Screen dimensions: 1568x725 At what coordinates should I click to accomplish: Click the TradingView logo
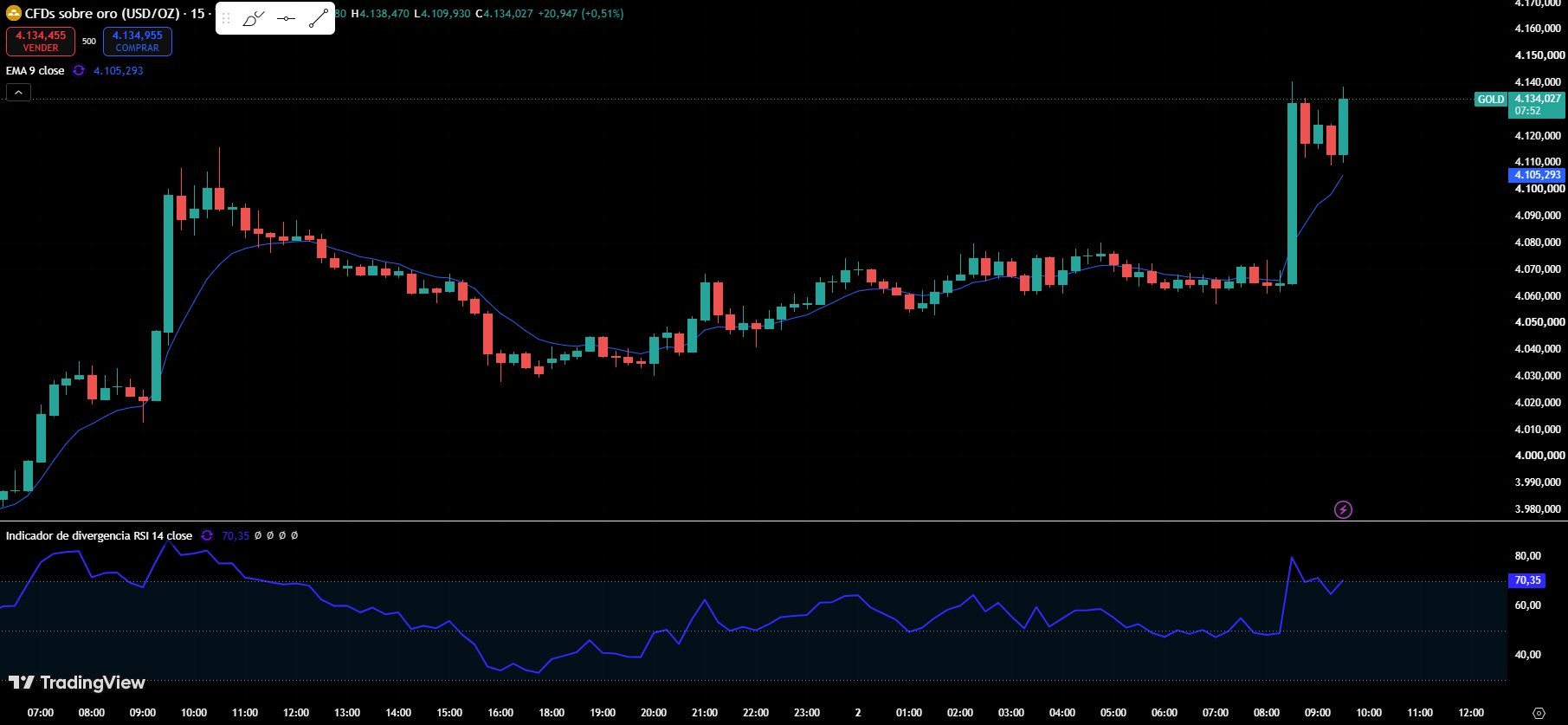pos(77,683)
